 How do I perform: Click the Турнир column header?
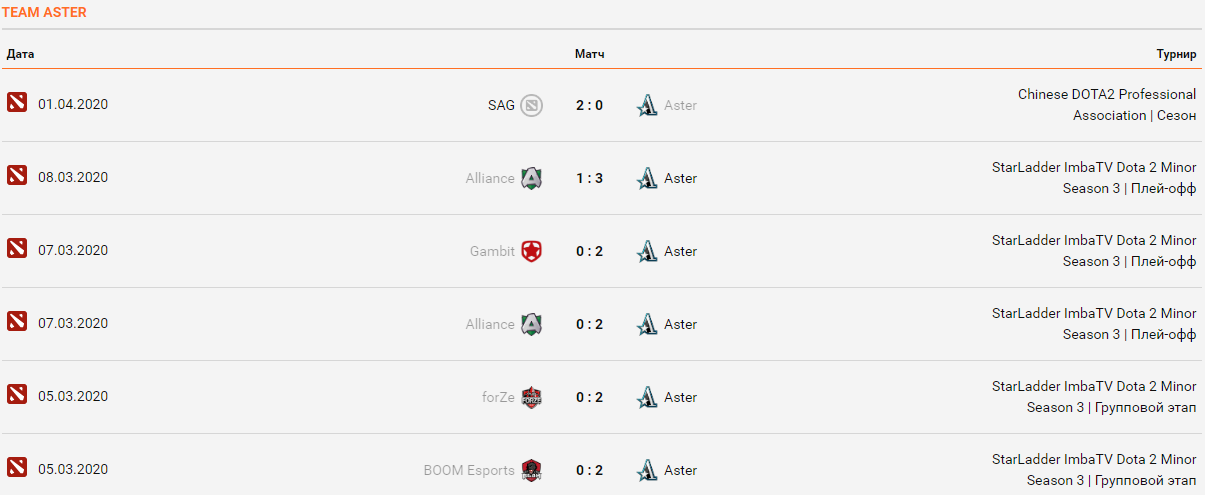coord(1176,54)
